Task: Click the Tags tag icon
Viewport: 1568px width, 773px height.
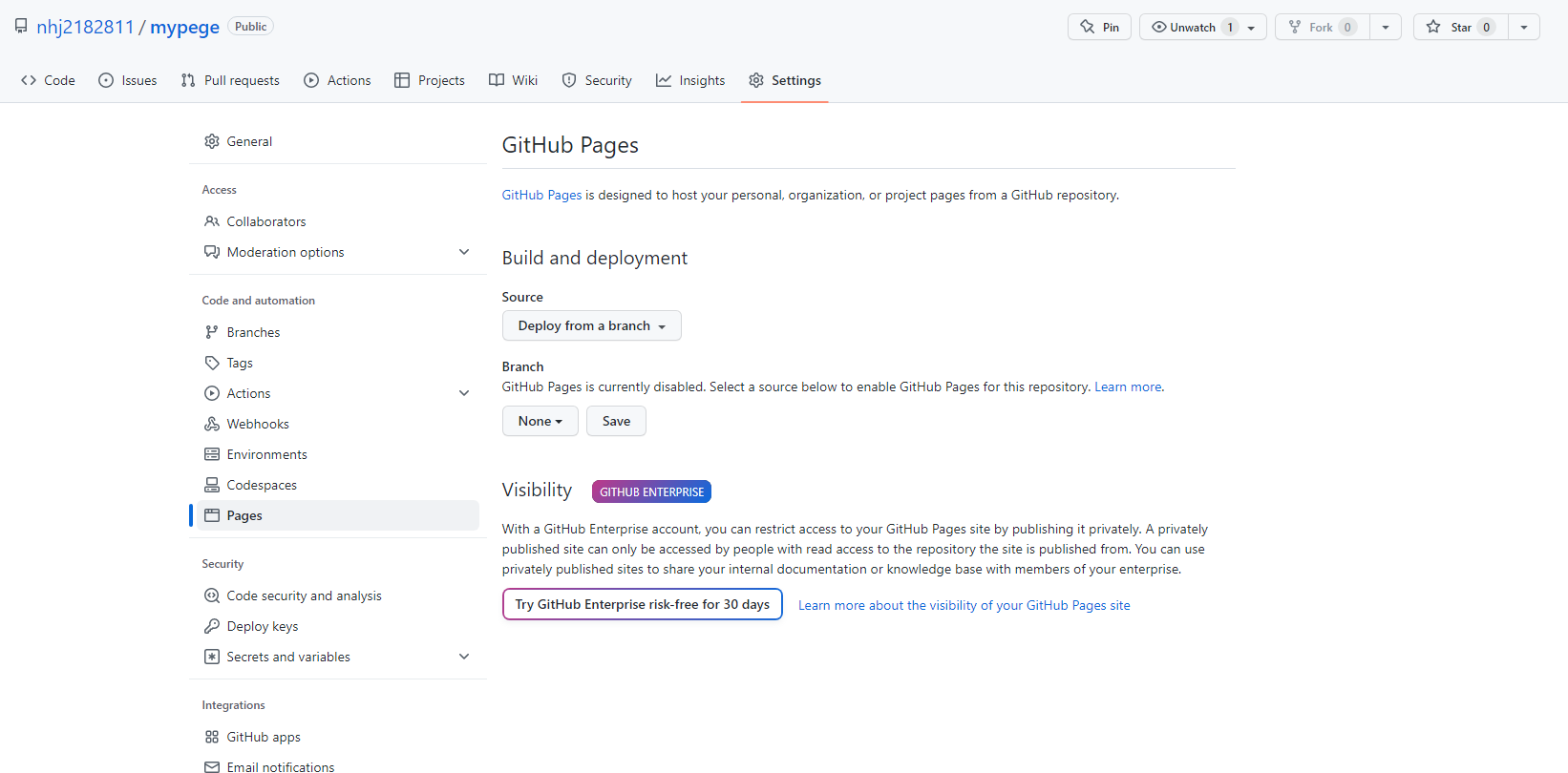Action: coord(212,363)
